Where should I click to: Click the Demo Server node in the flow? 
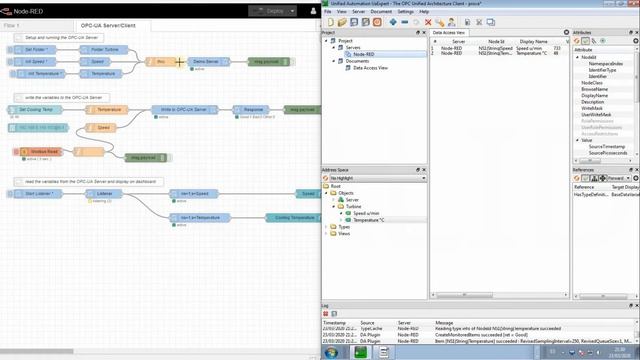click(x=209, y=62)
